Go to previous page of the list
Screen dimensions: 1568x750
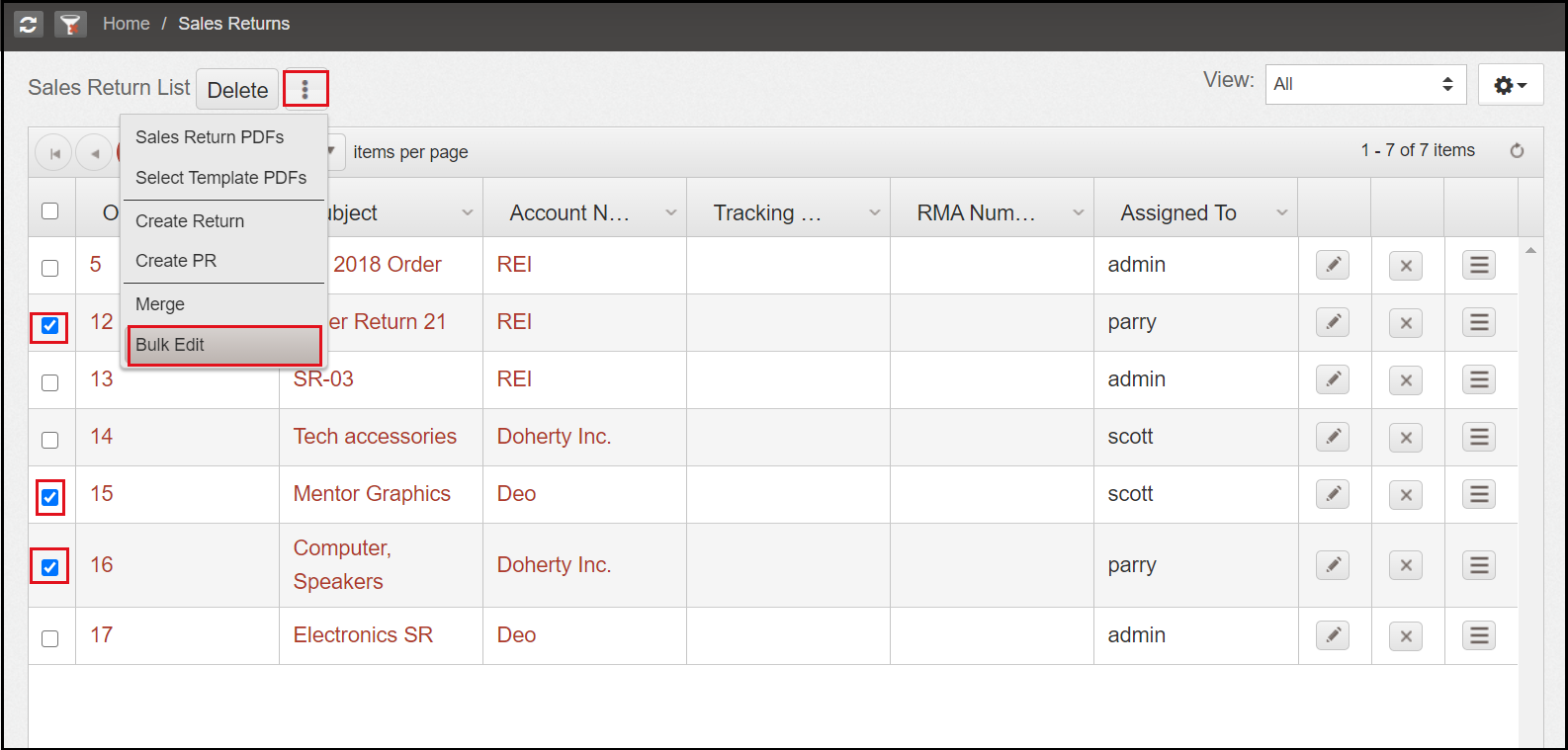pos(95,153)
